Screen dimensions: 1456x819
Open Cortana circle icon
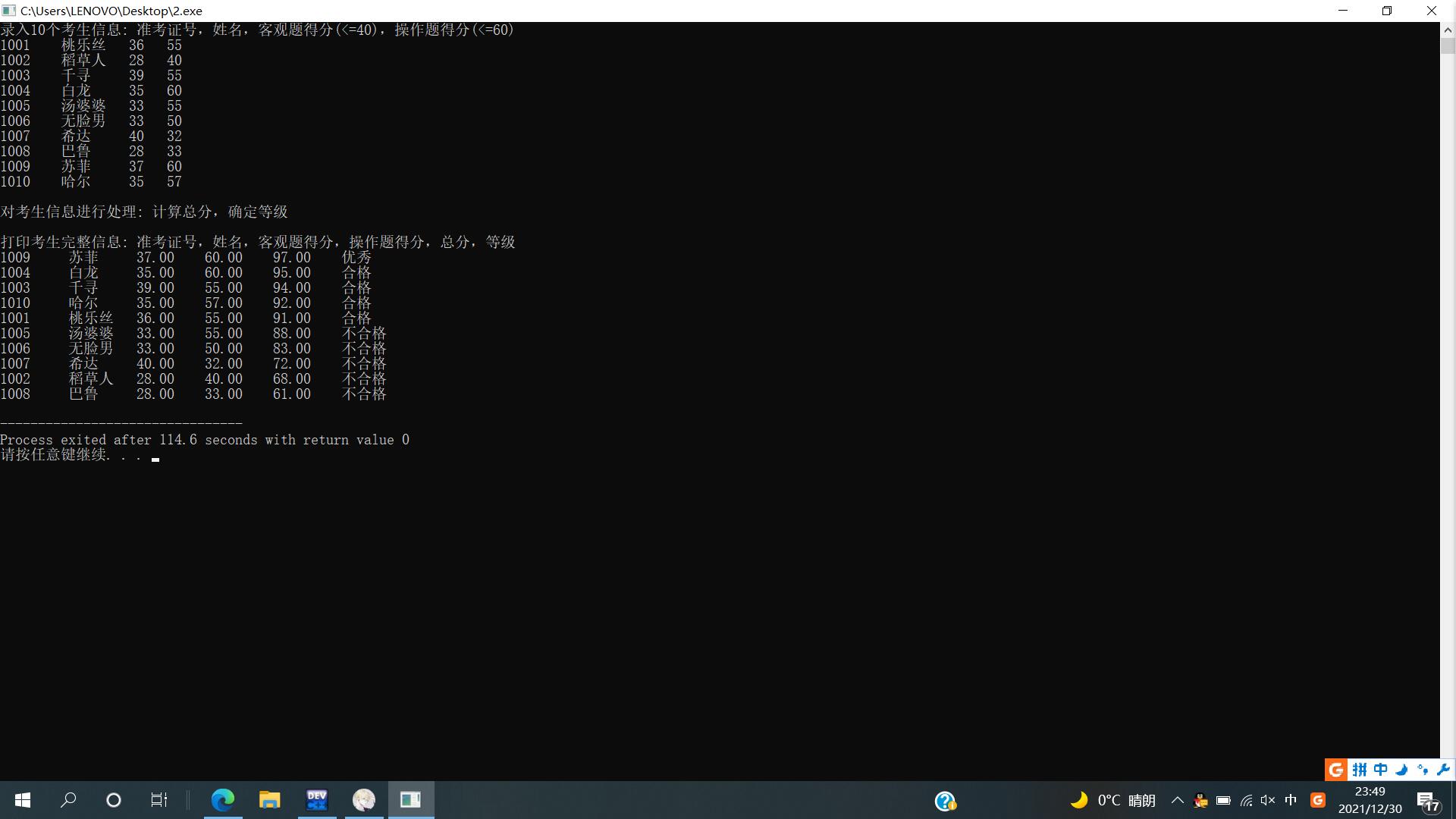point(114,799)
